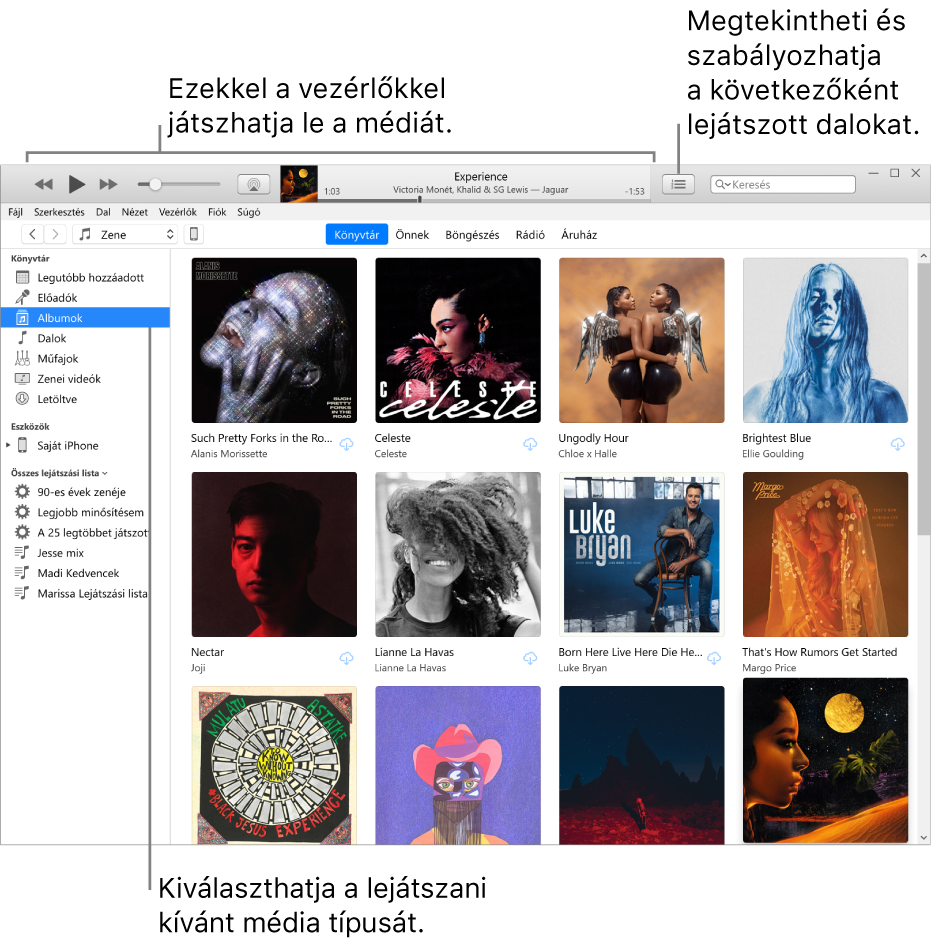931x944 pixels.
Task: Download the Nectar album via cloud icon
Action: pos(346,658)
